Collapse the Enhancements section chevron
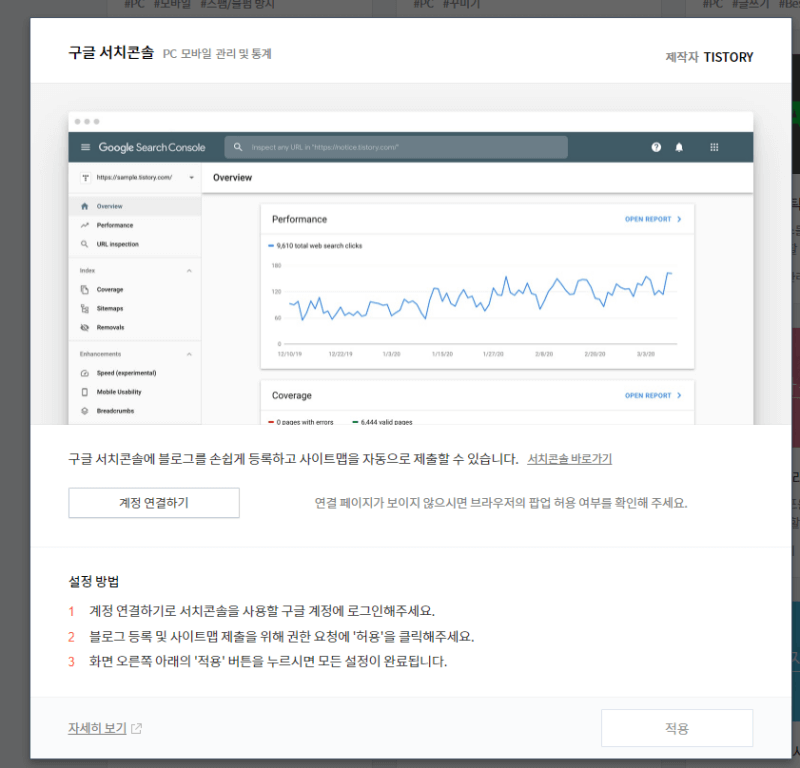This screenshot has height=768, width=800. tap(189, 354)
